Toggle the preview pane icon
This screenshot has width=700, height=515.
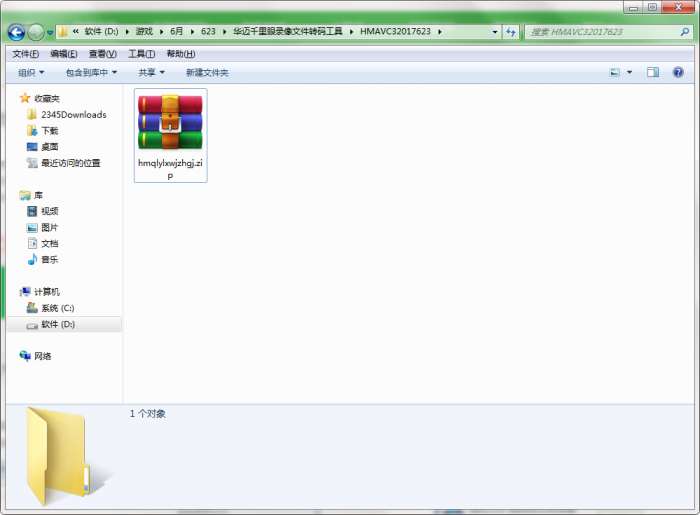653,72
